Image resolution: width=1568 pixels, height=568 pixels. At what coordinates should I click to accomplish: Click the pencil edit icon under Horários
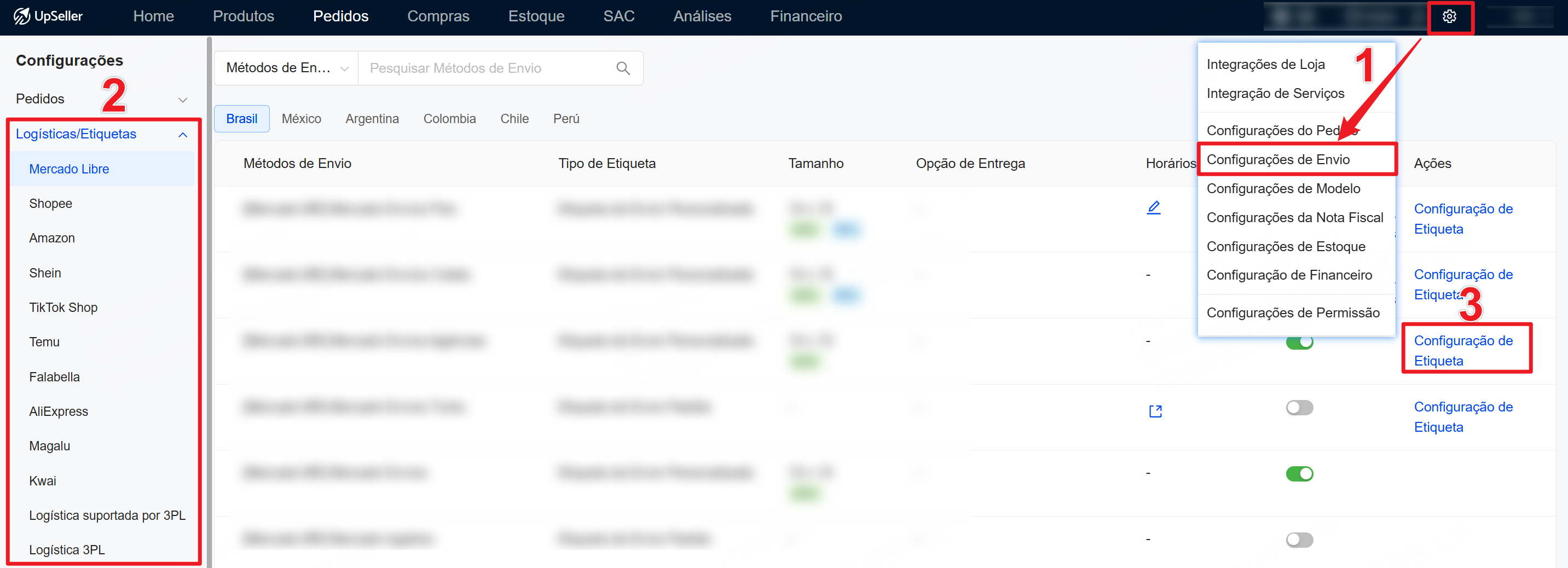click(x=1153, y=208)
